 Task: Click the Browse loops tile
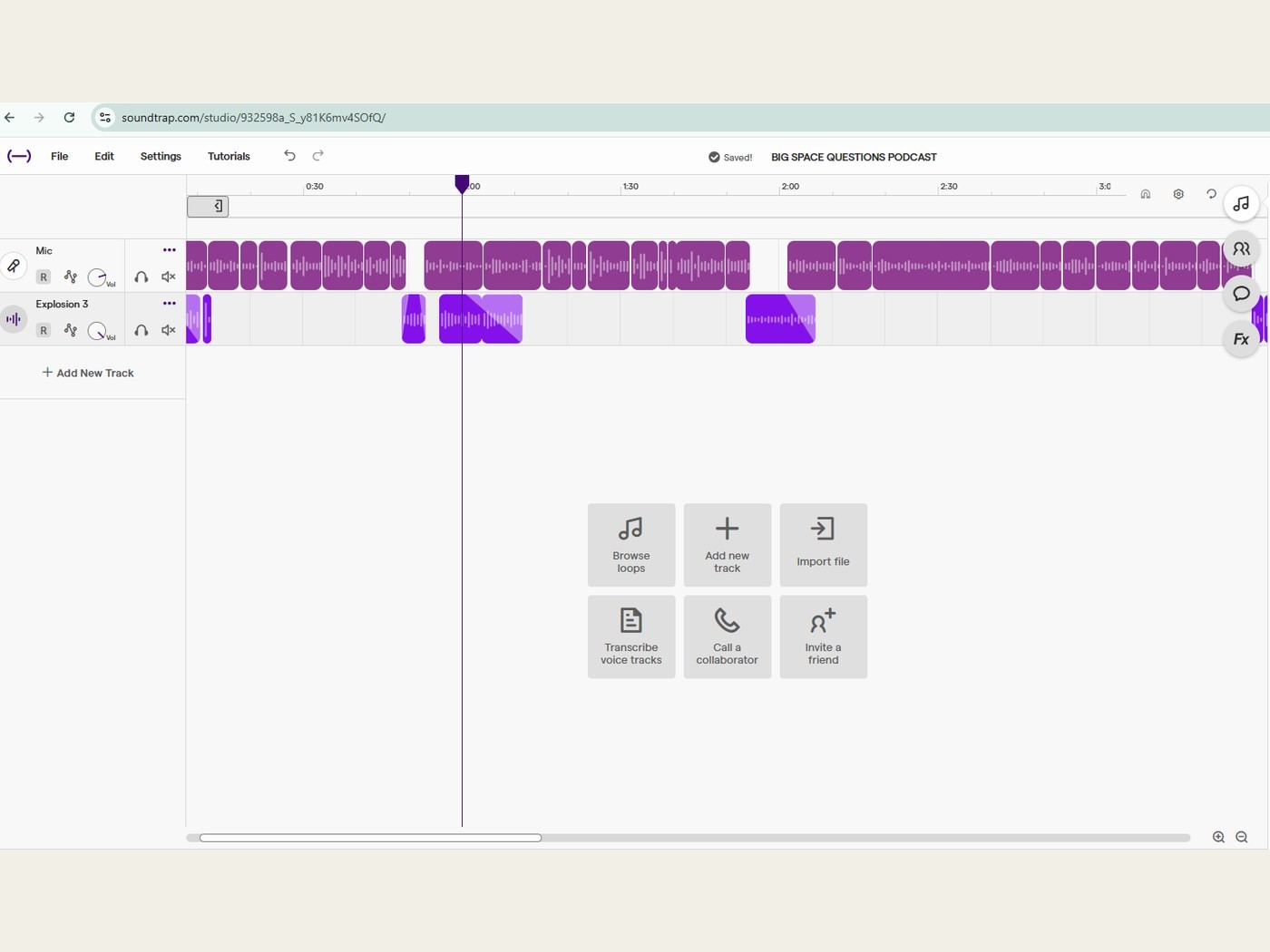coord(631,545)
